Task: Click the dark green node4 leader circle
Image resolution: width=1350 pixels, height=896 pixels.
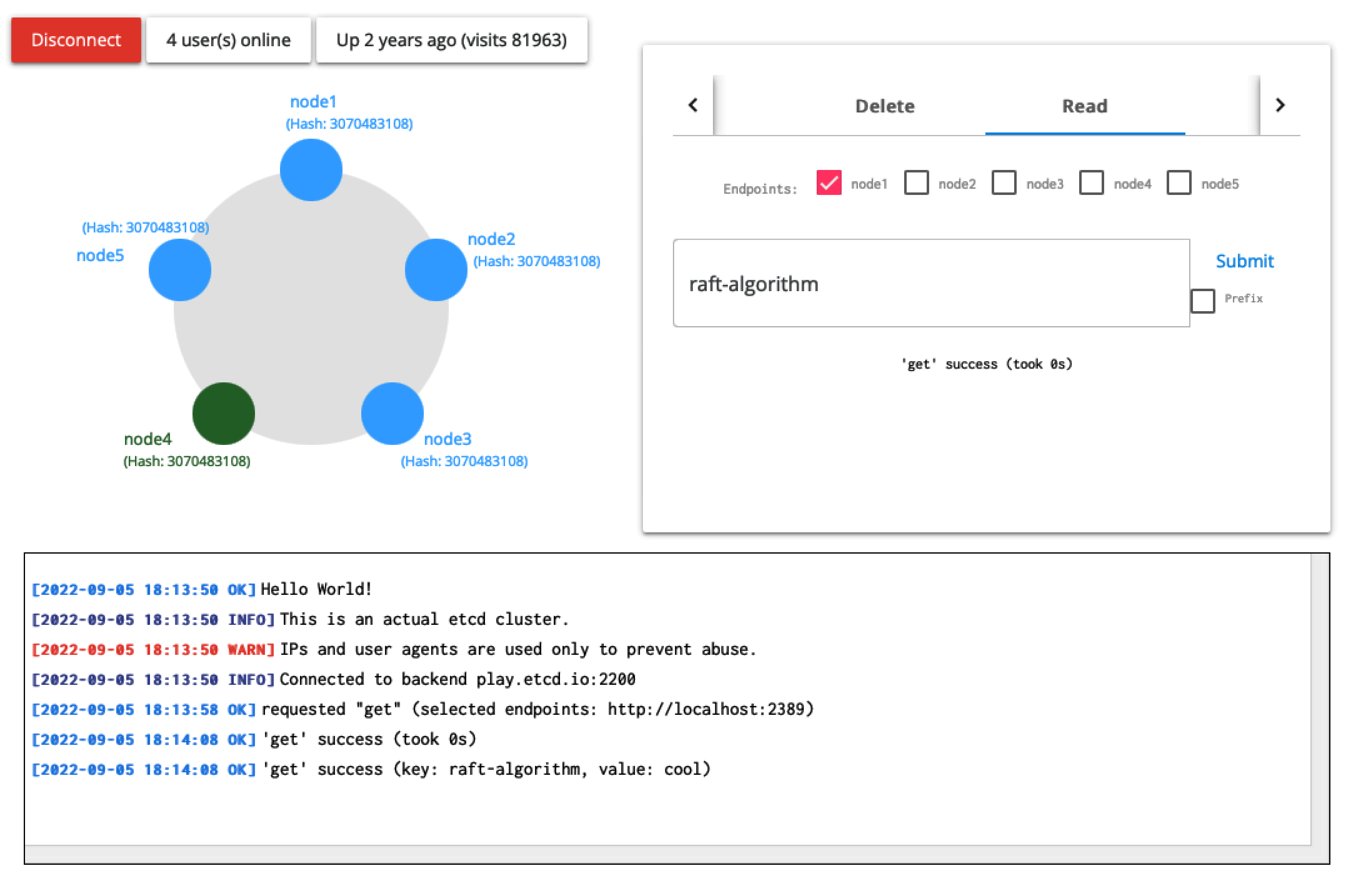Action: pos(223,413)
